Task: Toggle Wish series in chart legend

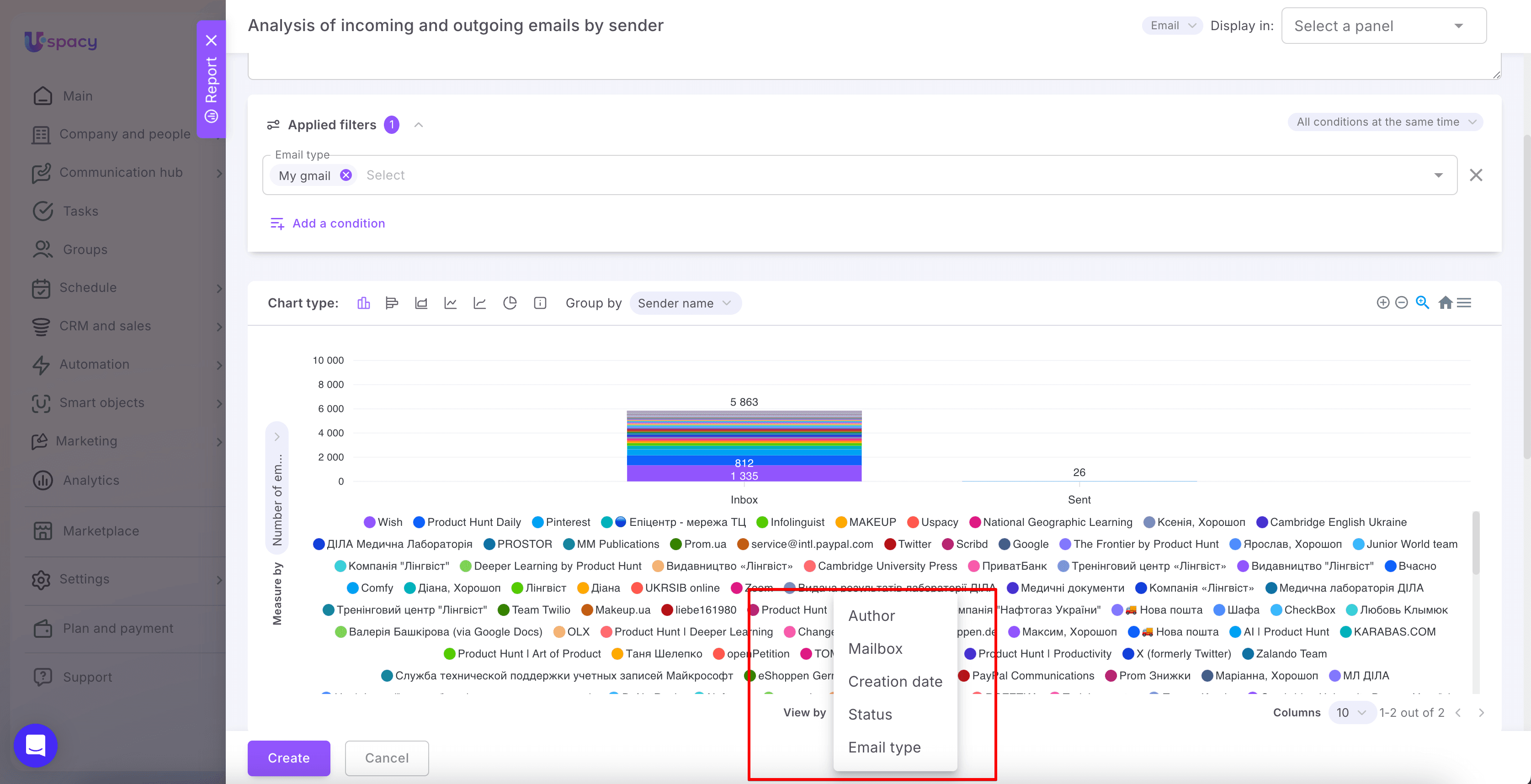Action: 383,522
